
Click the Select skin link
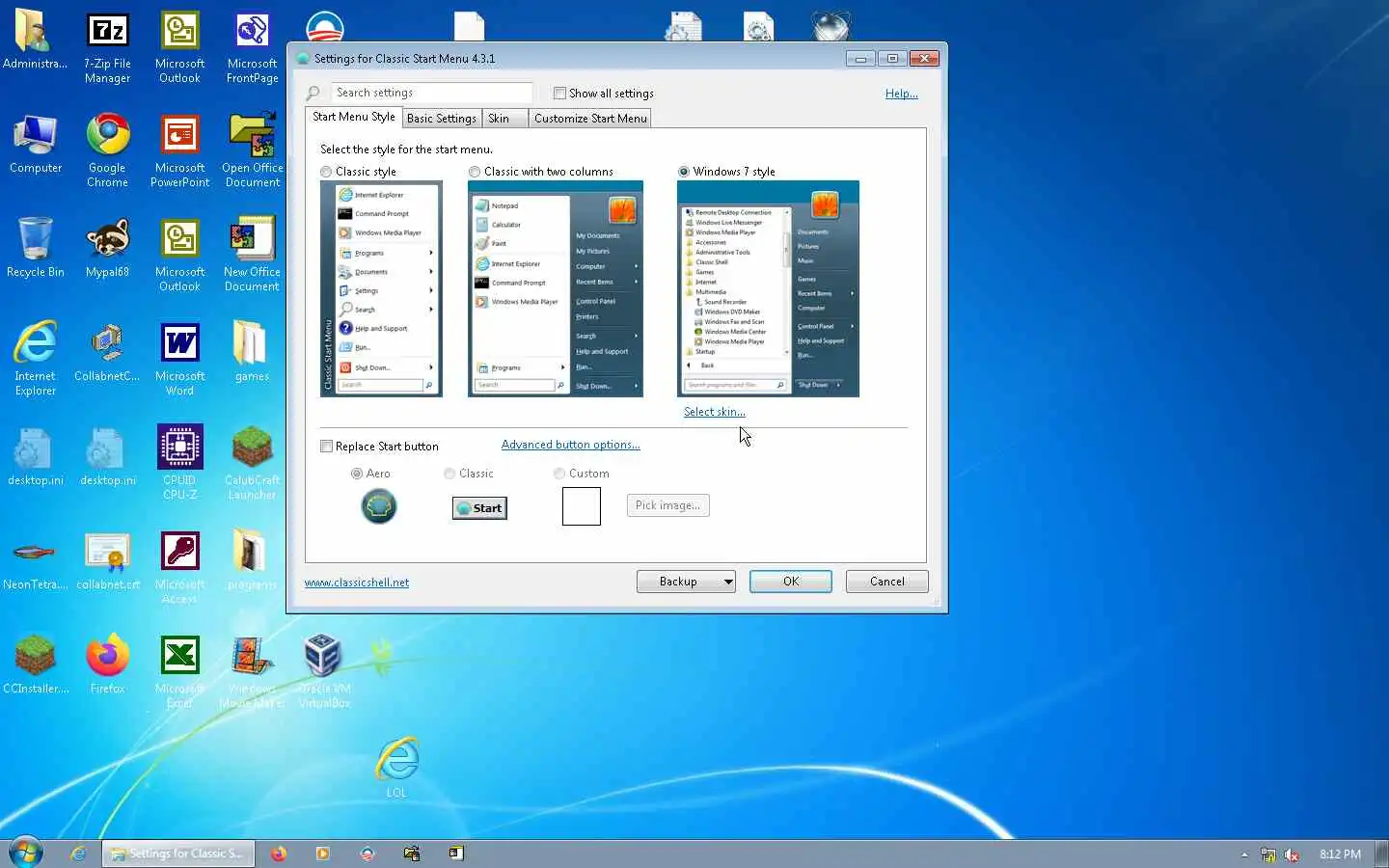click(715, 412)
